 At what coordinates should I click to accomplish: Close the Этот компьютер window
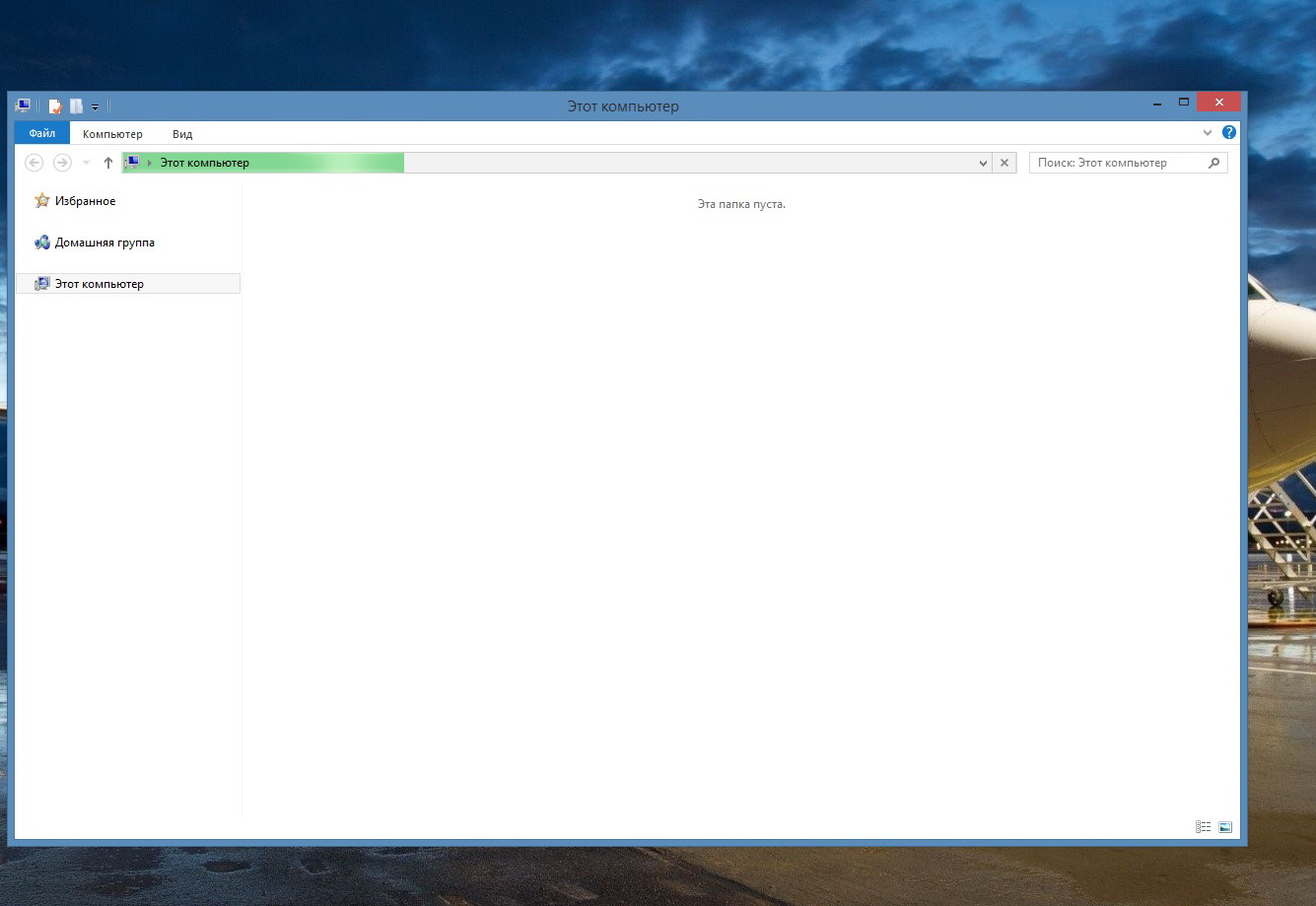click(x=1218, y=103)
